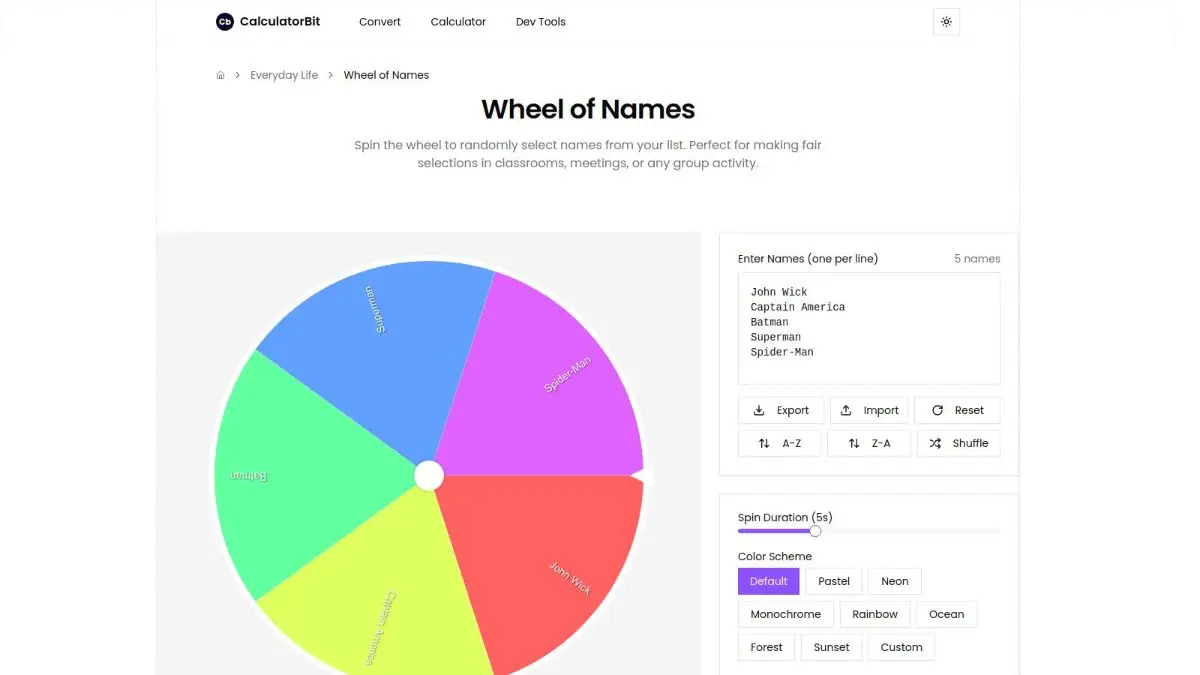Open the Calculator menu
Screen dimensions: 1200x675
coord(458,22)
